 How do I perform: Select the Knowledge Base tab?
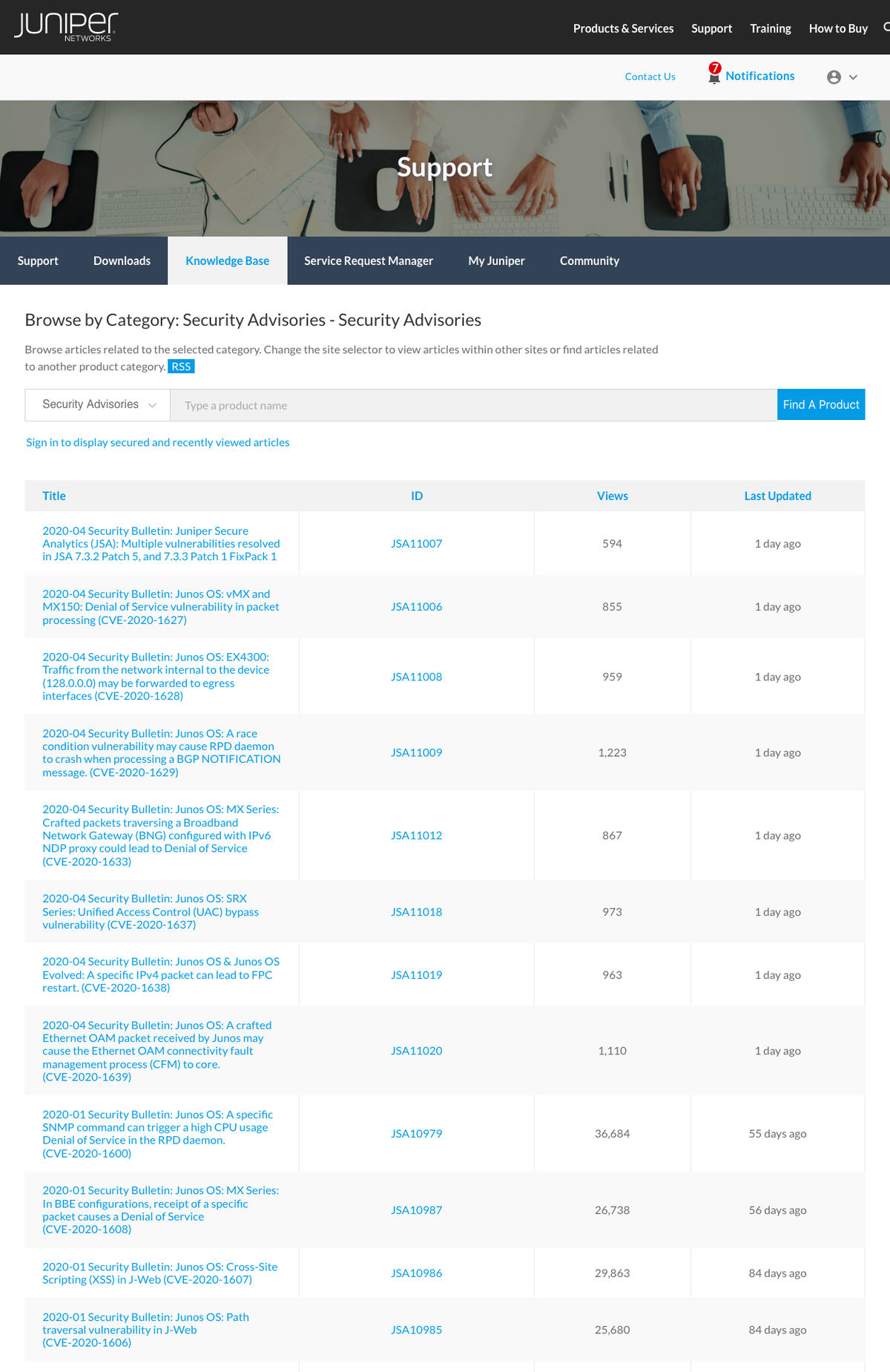tap(227, 260)
